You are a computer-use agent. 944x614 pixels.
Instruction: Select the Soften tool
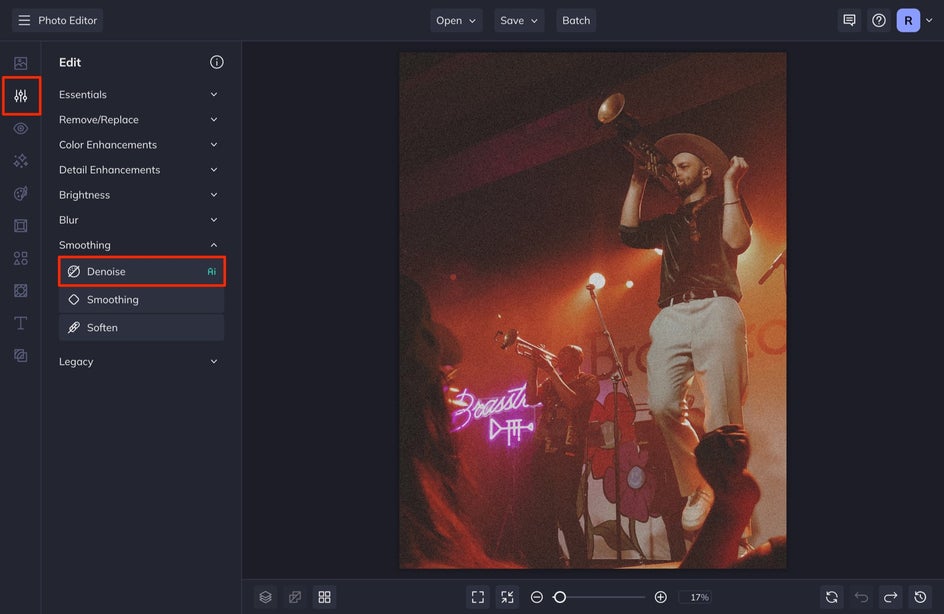(141, 327)
